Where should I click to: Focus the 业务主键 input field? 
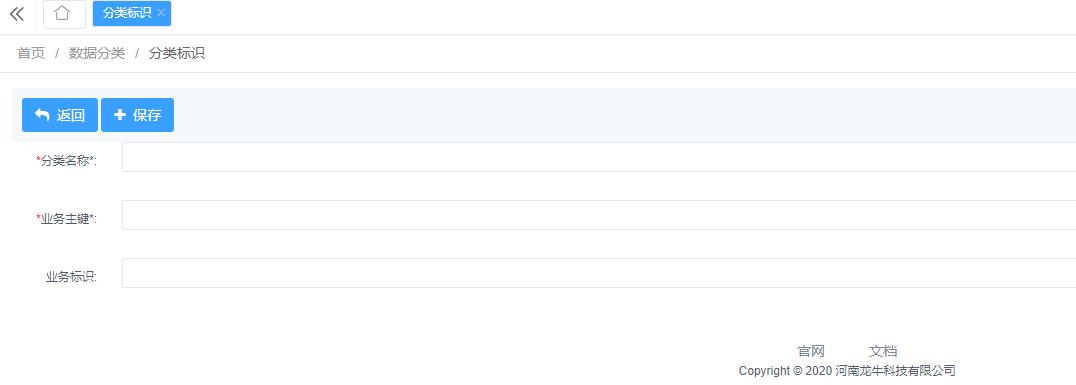tap(599, 215)
